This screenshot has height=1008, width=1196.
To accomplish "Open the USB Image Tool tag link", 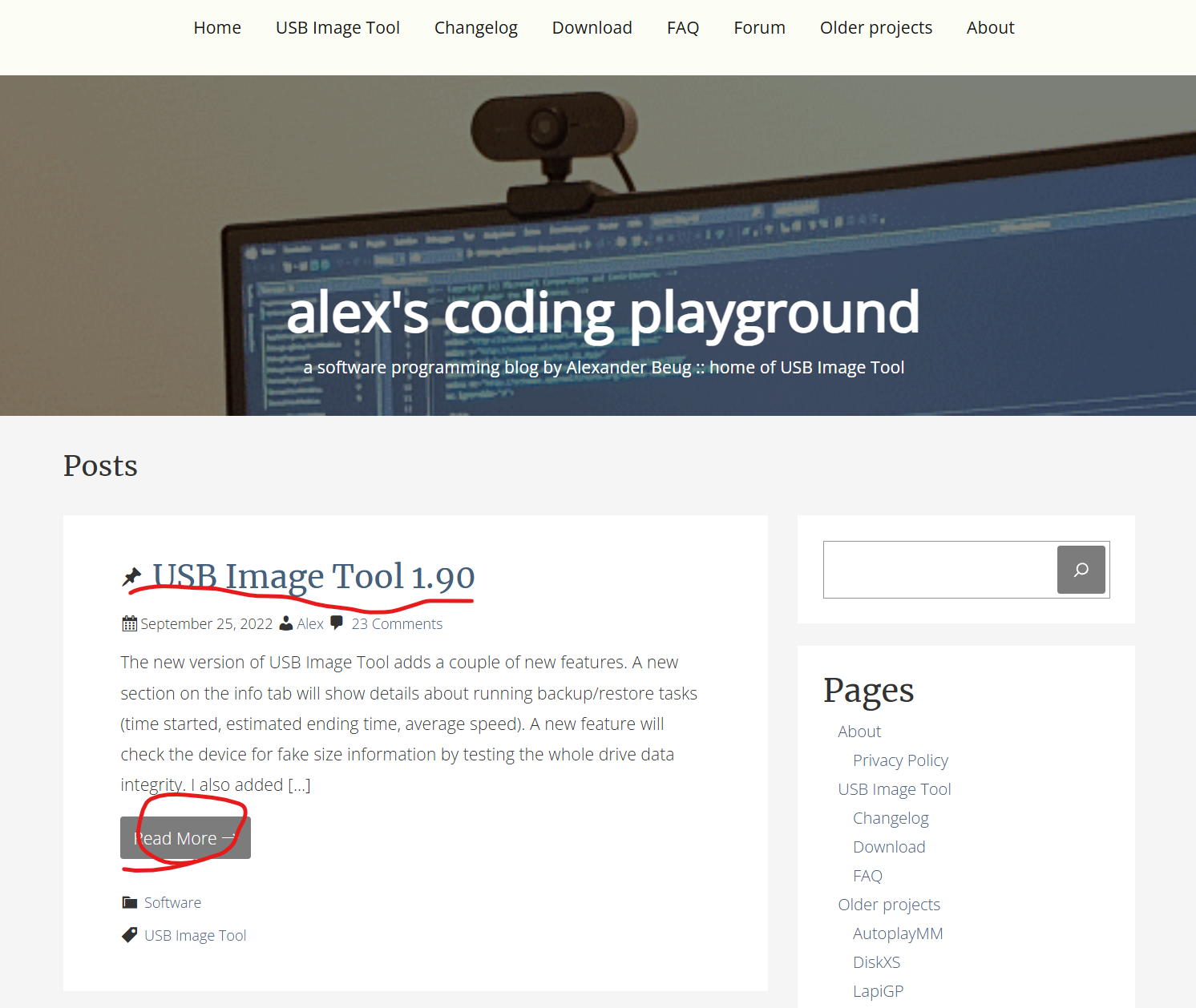I will click(x=195, y=935).
